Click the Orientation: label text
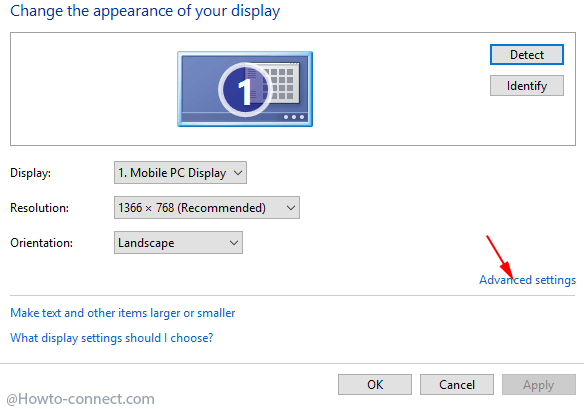Image resolution: width=584 pixels, height=409 pixels. coord(41,243)
